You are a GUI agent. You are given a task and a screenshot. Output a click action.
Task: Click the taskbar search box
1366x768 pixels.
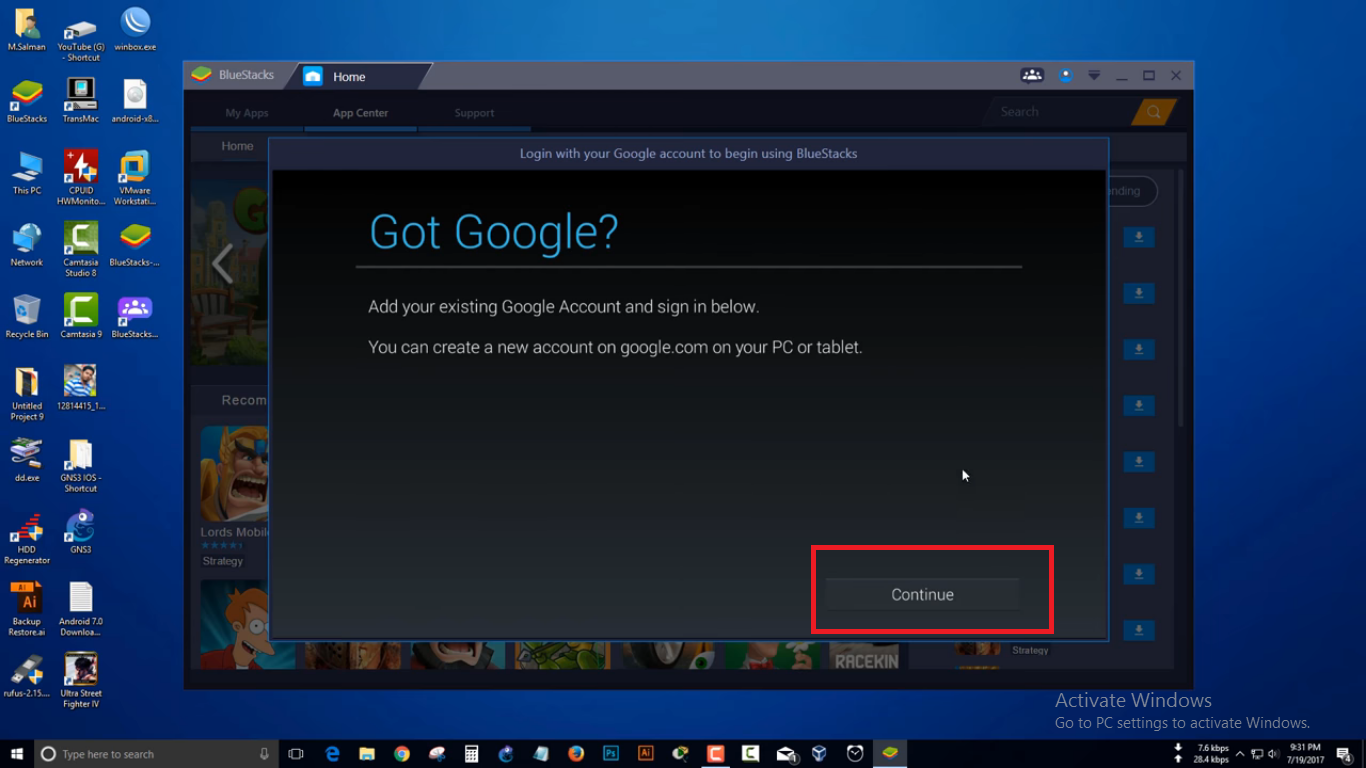[155, 754]
